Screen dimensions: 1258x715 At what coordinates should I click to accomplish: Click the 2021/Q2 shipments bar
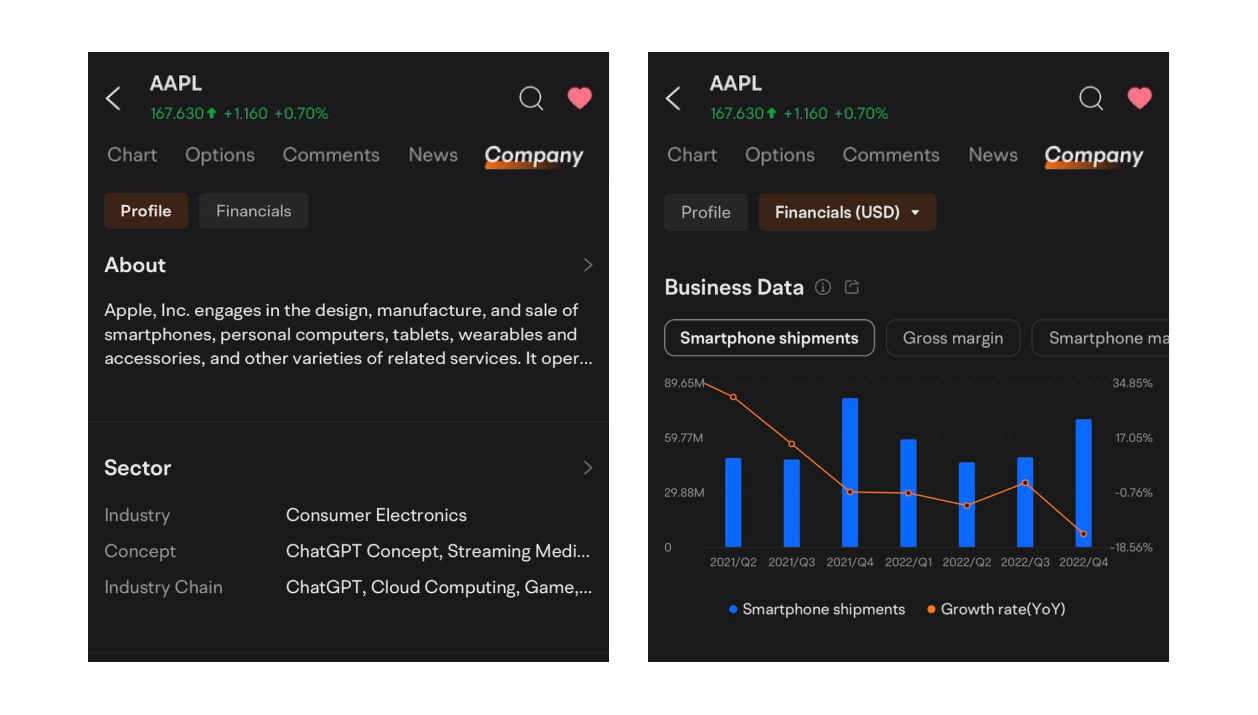point(733,502)
